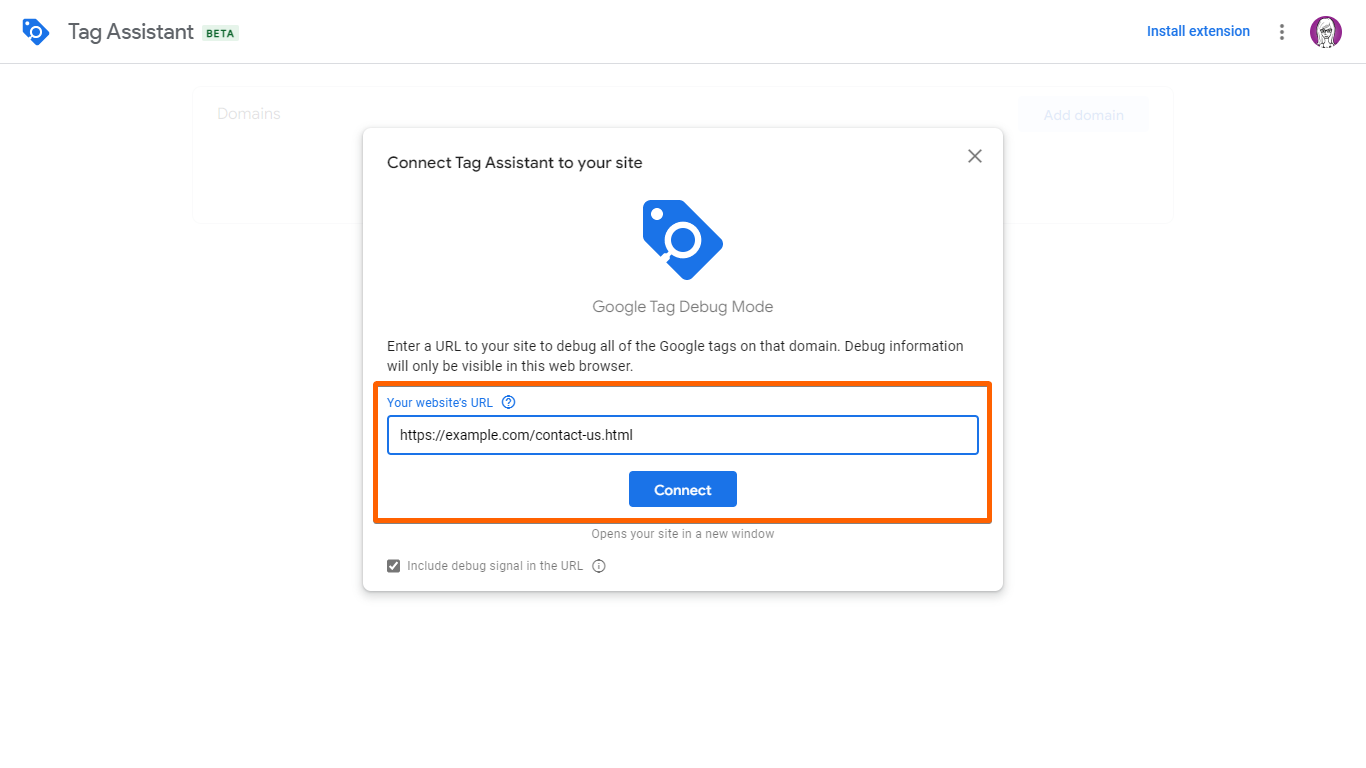Uncheck the Include debug signal checkbox
This screenshot has height=768, width=1366.
point(394,566)
